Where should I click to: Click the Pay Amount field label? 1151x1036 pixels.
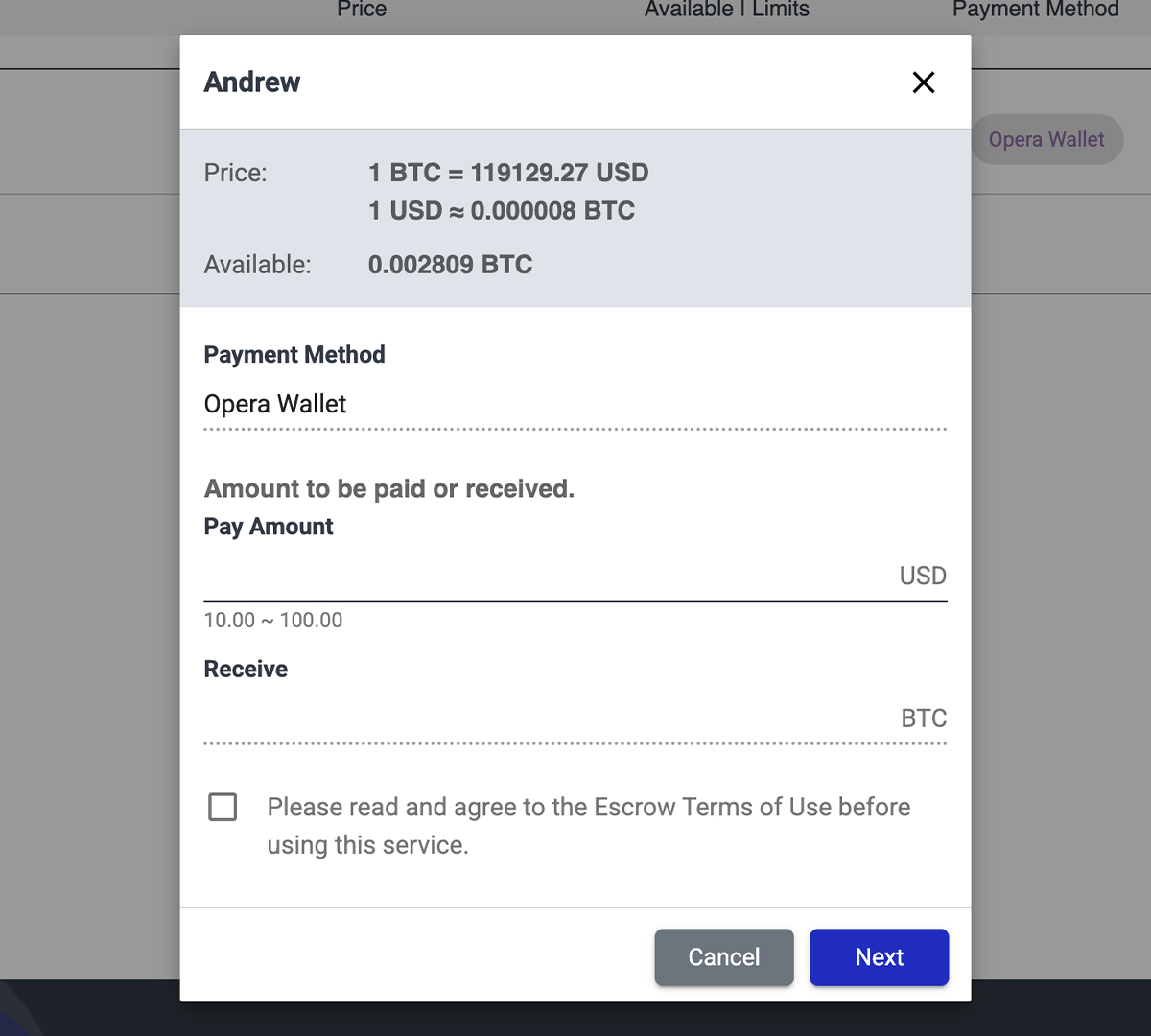[x=269, y=527]
